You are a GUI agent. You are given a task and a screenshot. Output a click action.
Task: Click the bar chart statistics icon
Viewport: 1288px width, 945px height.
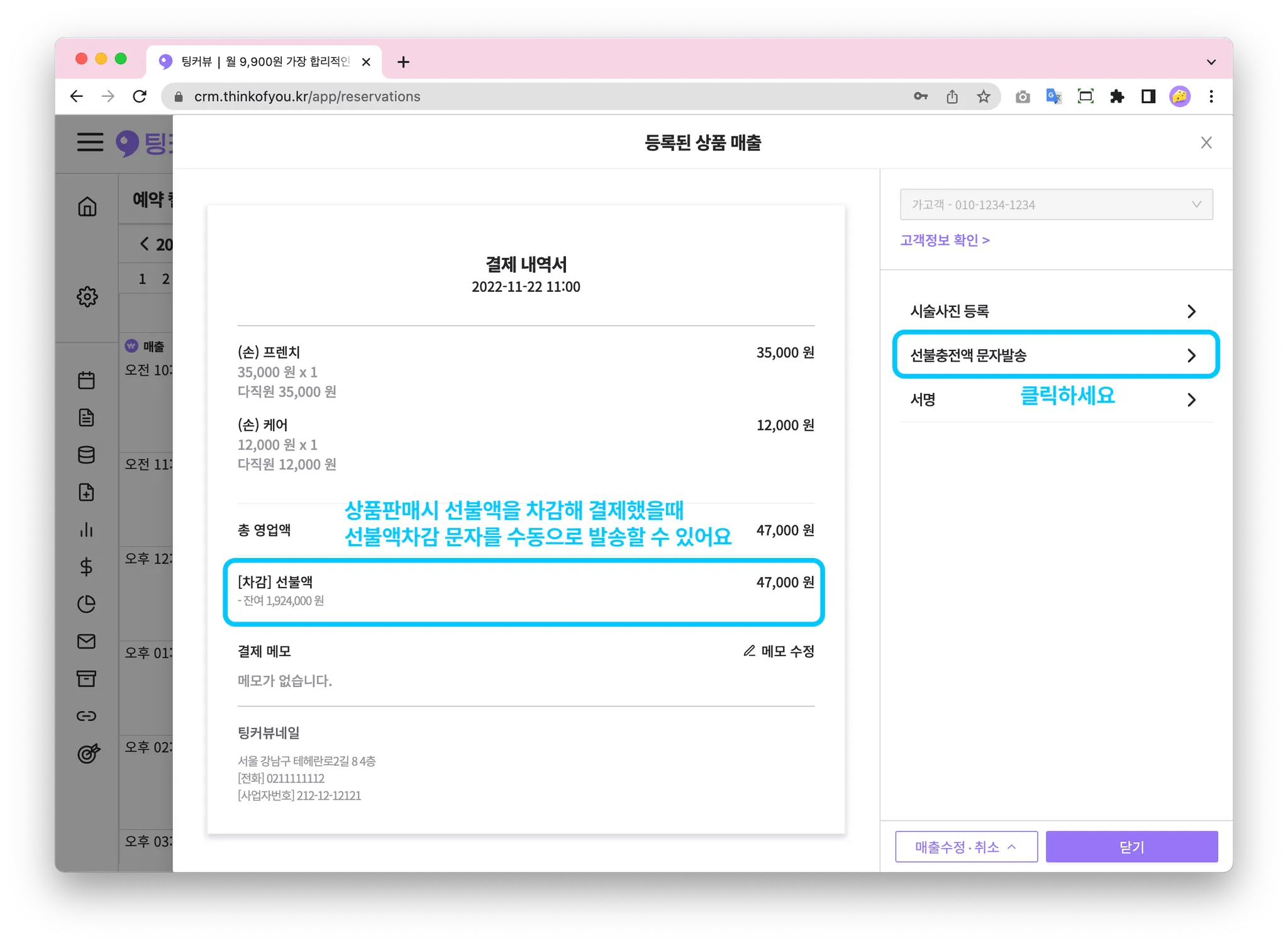click(87, 530)
